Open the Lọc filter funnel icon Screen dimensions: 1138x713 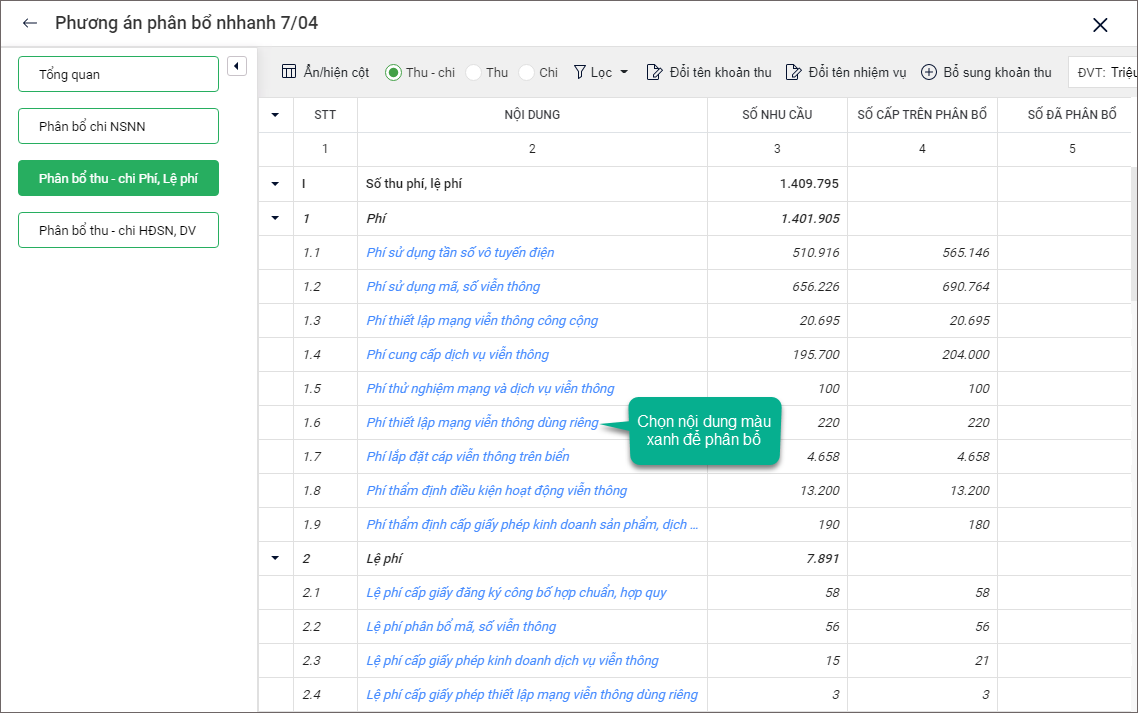pyautogui.click(x=579, y=72)
